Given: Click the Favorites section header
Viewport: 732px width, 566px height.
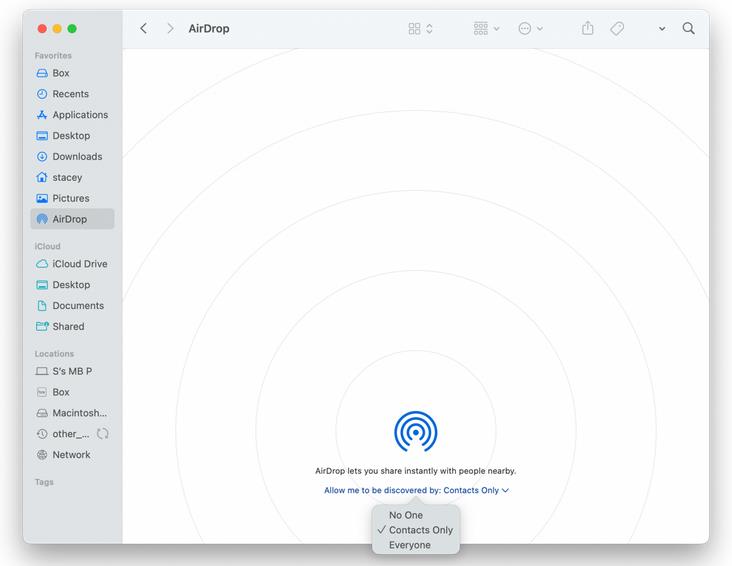Looking at the screenshot, I should pyautogui.click(x=53, y=56).
